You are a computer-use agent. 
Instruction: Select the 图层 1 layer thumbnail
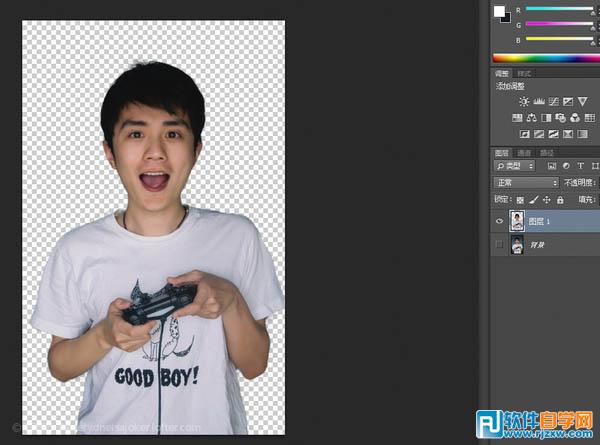point(517,221)
